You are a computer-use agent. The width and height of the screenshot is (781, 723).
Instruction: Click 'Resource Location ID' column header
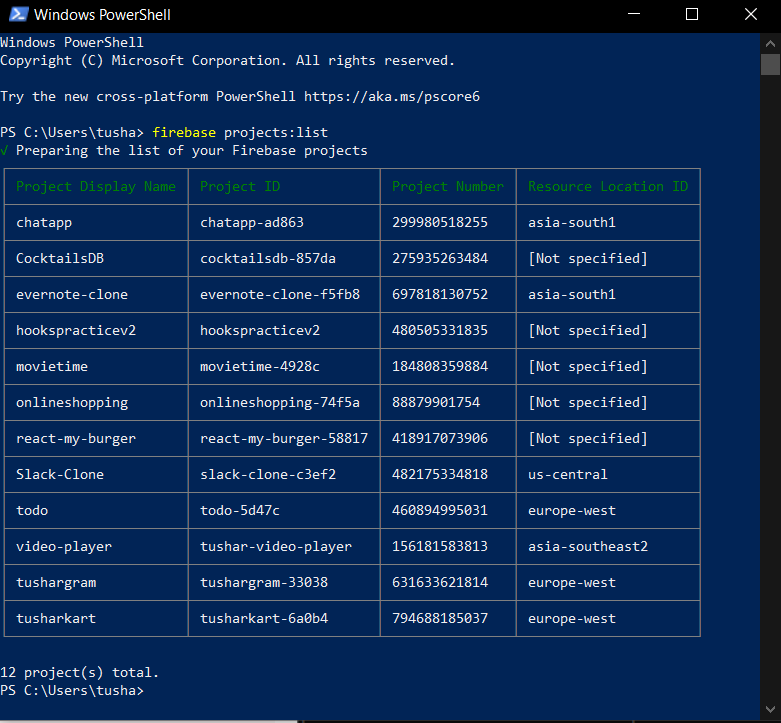coord(608,186)
